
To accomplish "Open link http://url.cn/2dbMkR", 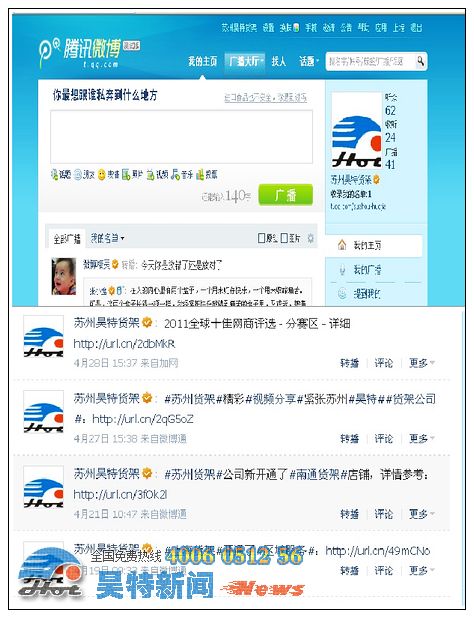I will click(124, 344).
